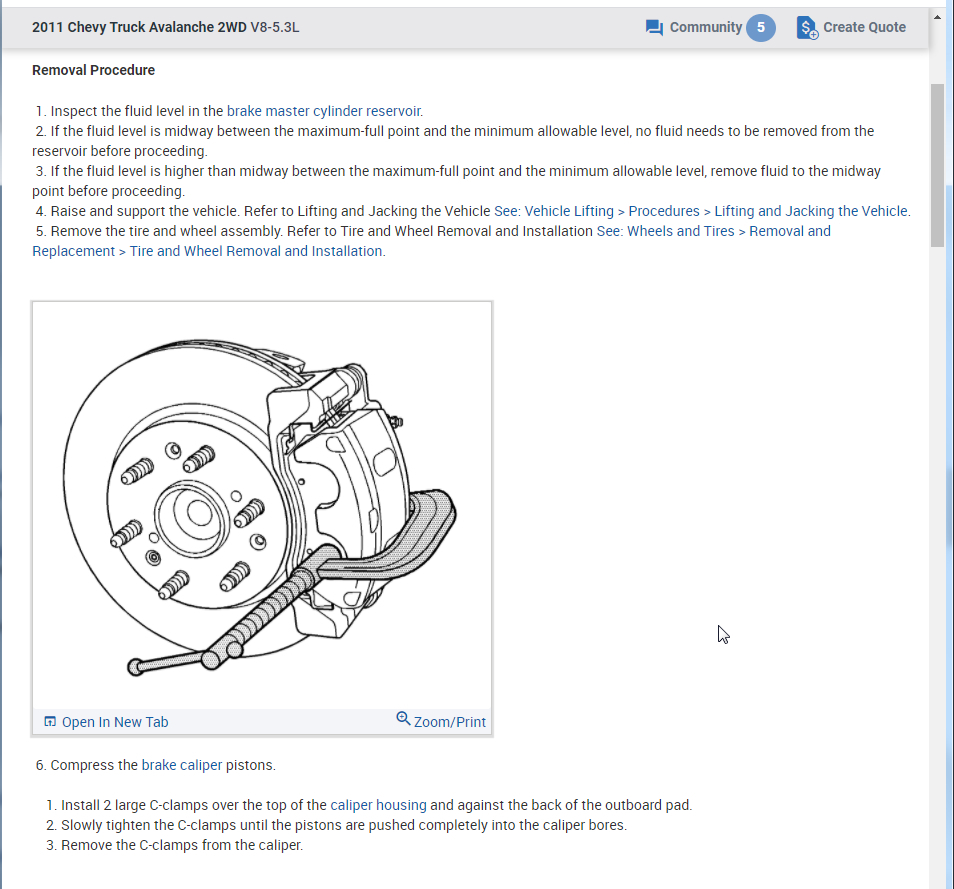This screenshot has width=954, height=889.
Task: Click the Open In New Tab link
Action: point(115,722)
